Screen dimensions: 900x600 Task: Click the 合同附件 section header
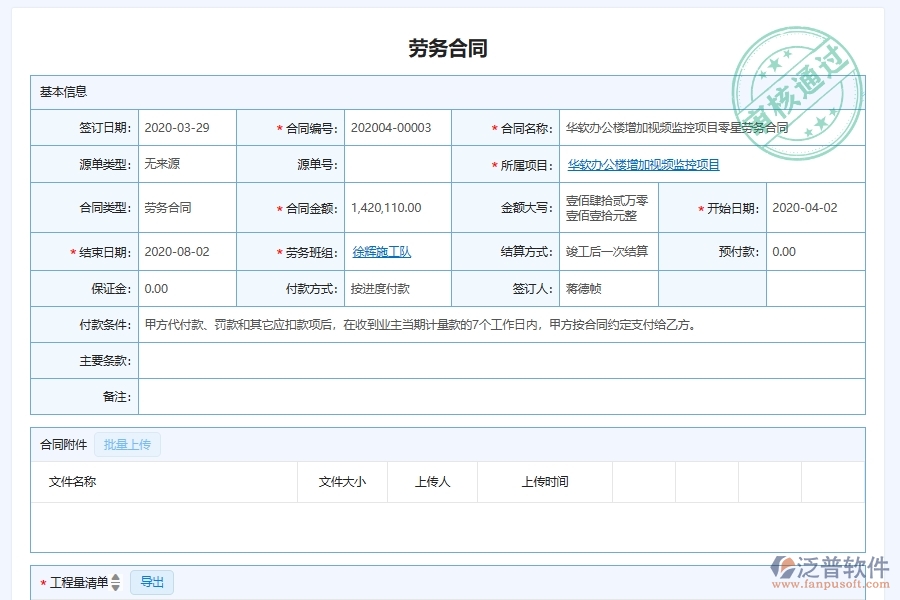(x=62, y=444)
